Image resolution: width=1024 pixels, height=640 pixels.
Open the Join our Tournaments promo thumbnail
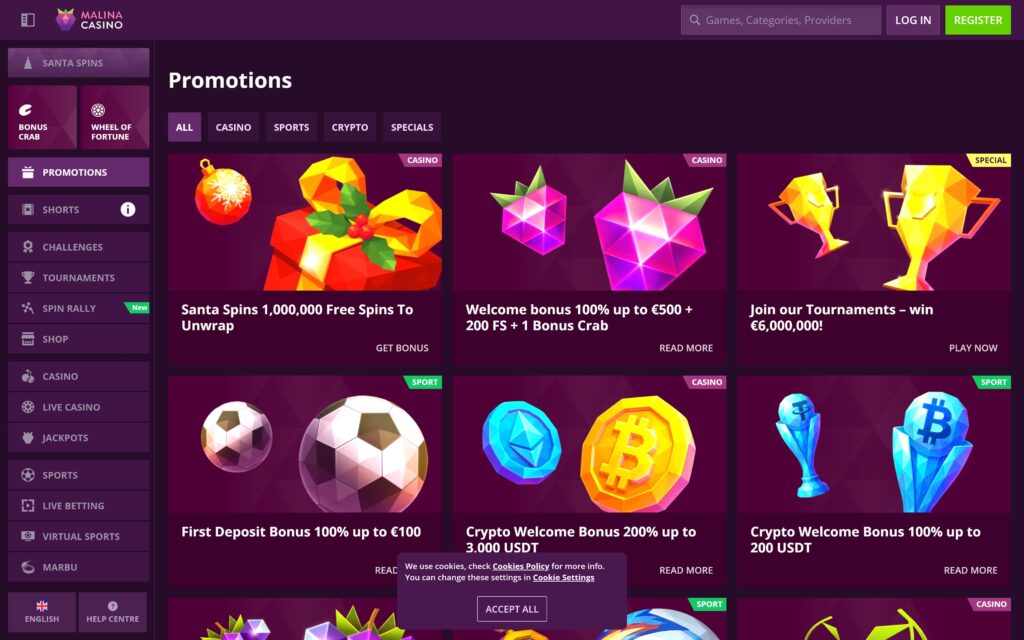click(874, 222)
